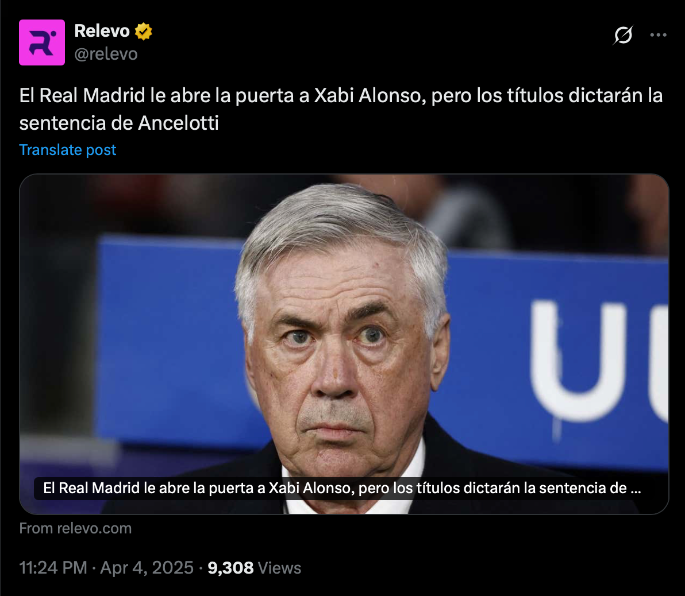Open the From relevo.com source link
The width and height of the screenshot is (685, 596).
[x=75, y=528]
